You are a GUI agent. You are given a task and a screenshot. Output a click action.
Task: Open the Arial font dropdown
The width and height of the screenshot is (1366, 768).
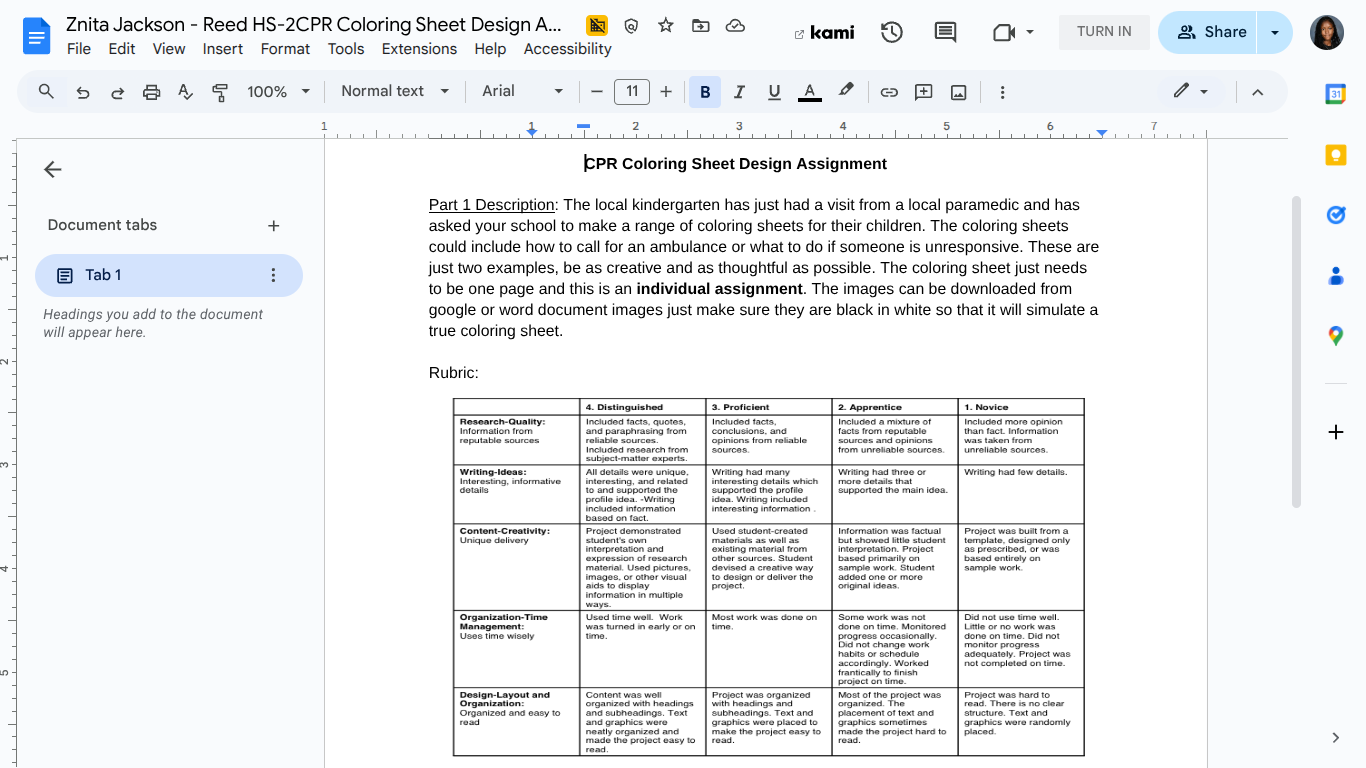click(x=522, y=91)
